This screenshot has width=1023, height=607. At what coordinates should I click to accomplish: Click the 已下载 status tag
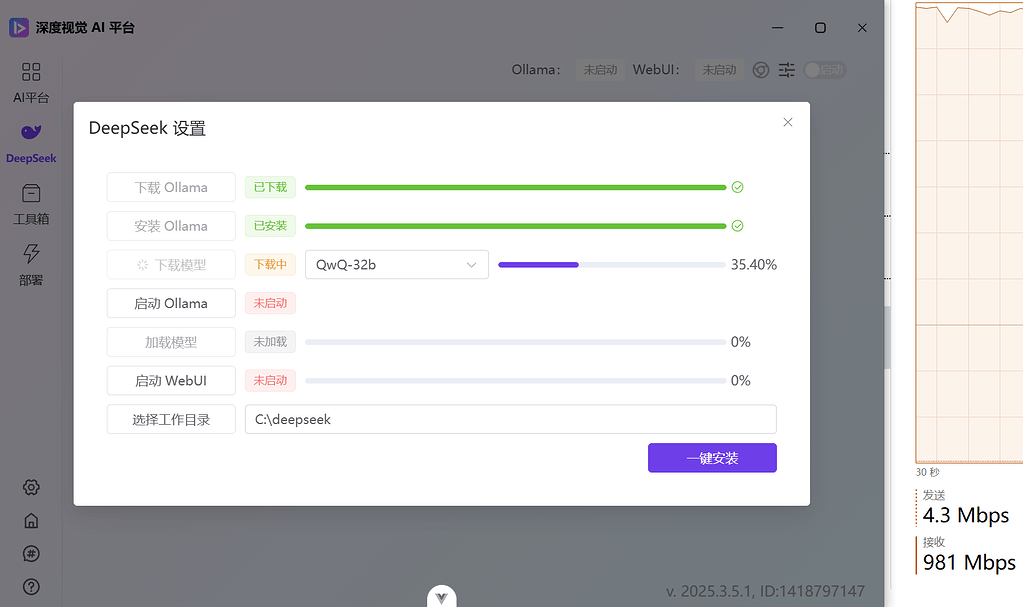[270, 187]
